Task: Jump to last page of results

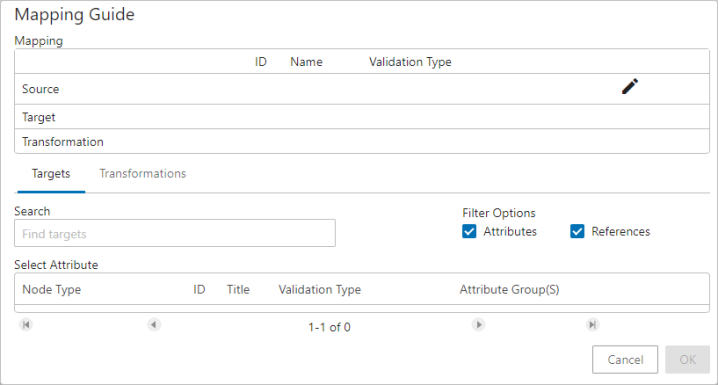Action: (593, 325)
